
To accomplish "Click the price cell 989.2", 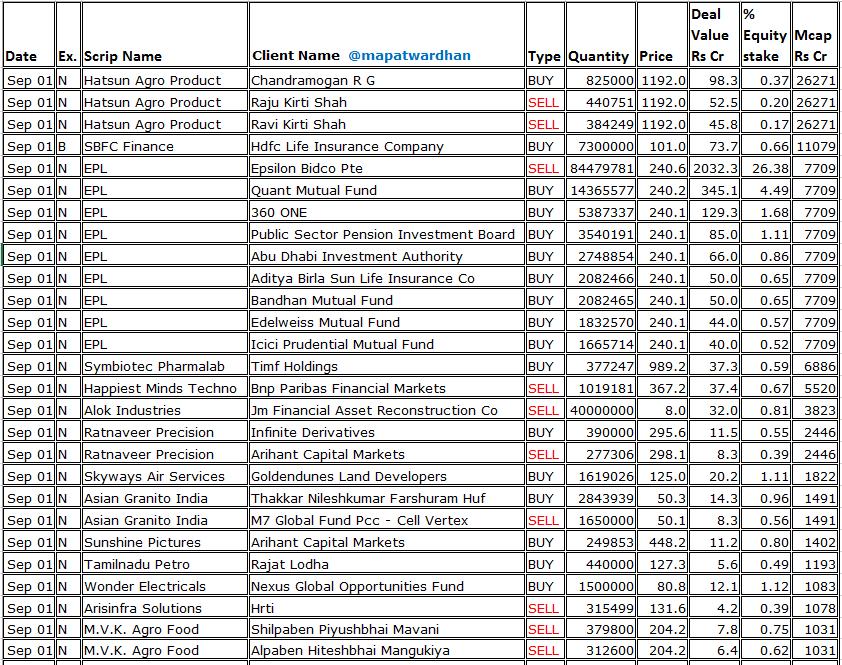I will click(x=662, y=366).
